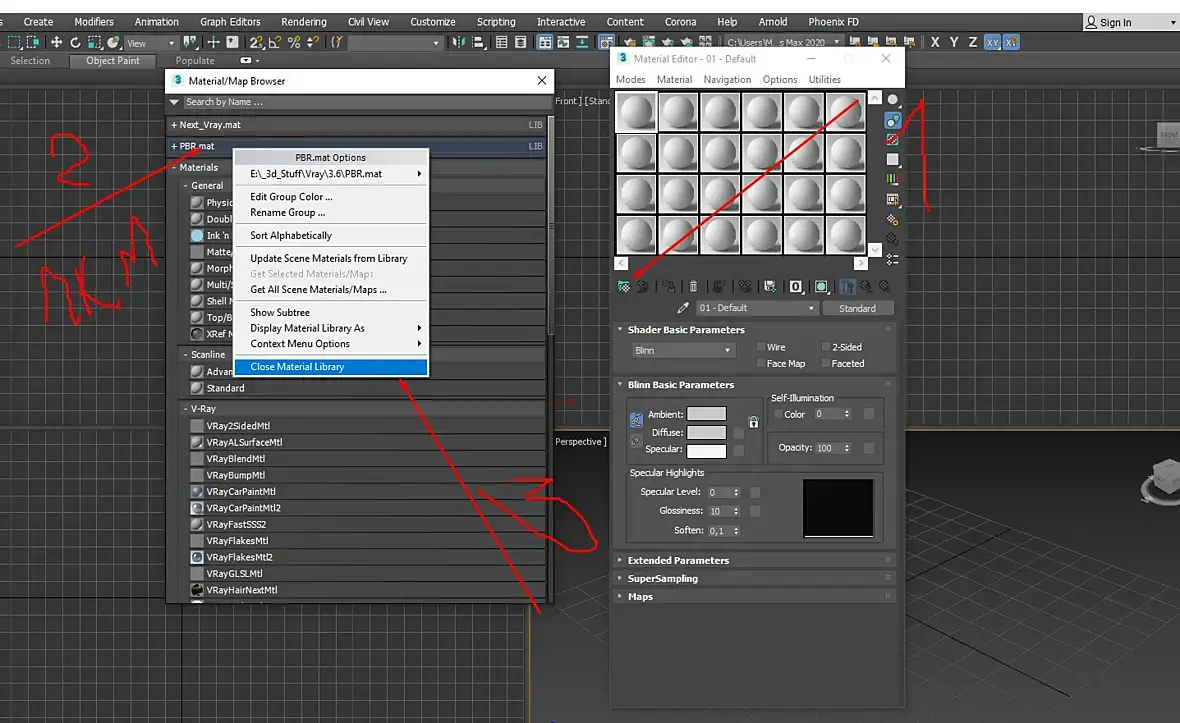
Task: Click Put to Library save icon
Action: click(x=770, y=287)
